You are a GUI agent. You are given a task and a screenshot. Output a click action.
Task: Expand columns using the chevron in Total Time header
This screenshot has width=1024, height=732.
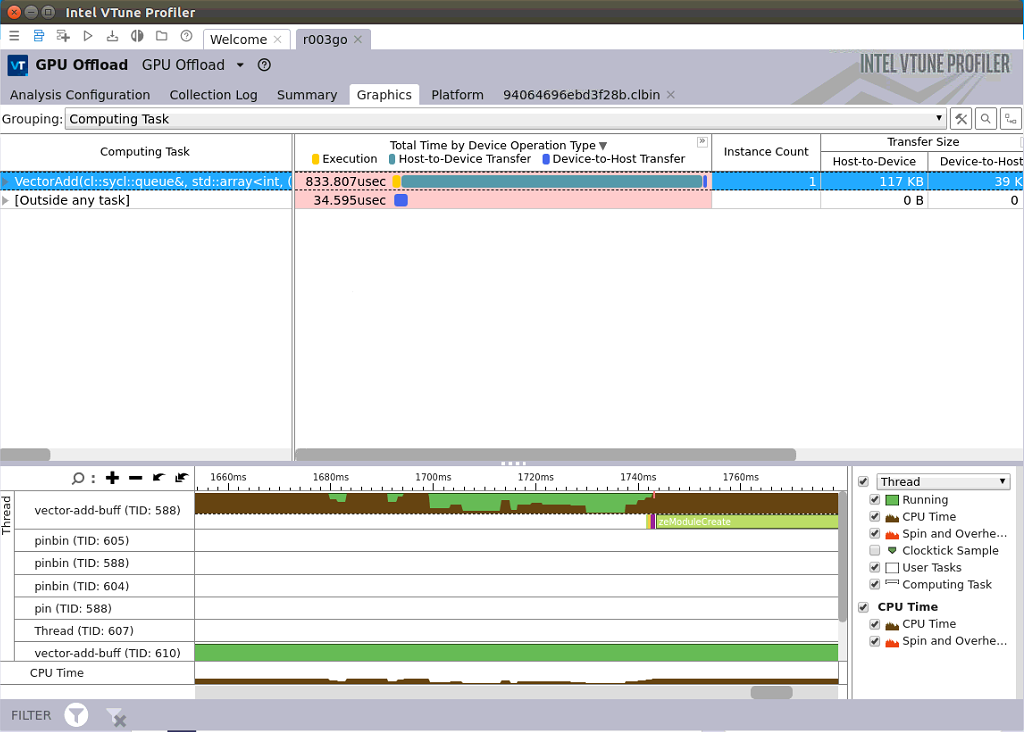702,141
